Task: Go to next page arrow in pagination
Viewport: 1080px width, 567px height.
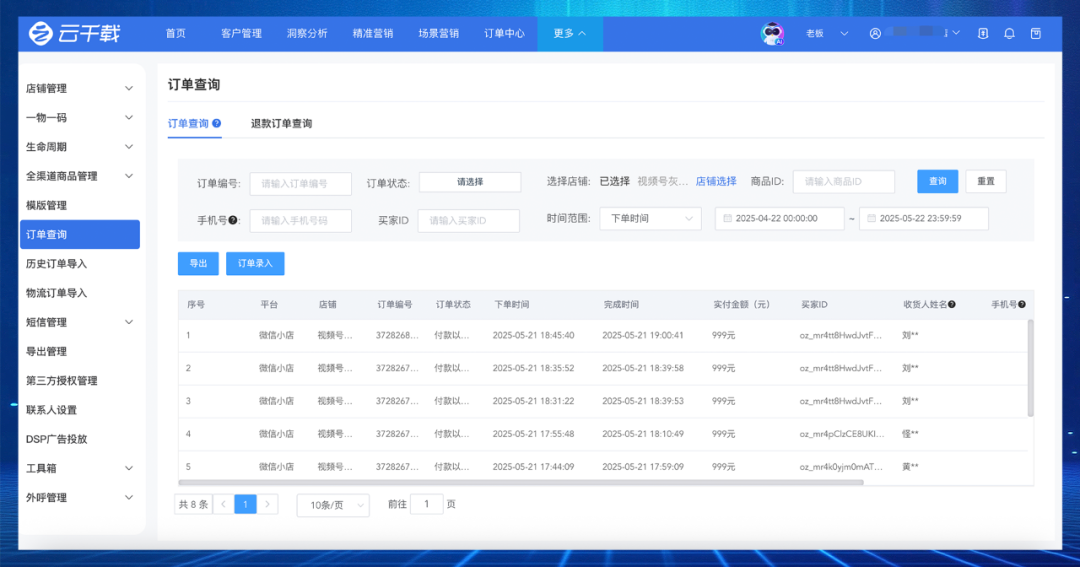Action: (x=268, y=504)
